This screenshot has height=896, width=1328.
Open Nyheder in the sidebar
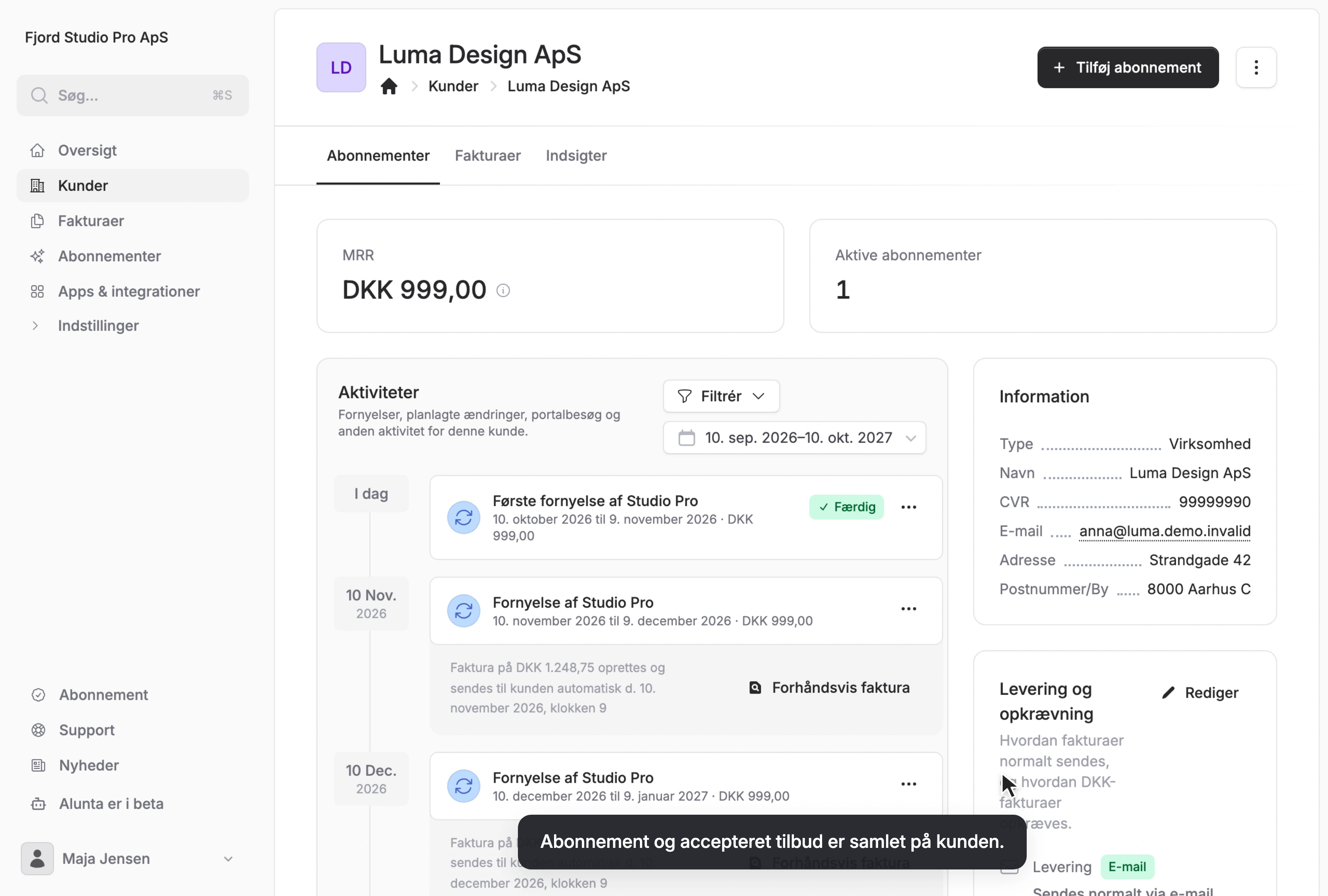pyautogui.click(x=132, y=765)
